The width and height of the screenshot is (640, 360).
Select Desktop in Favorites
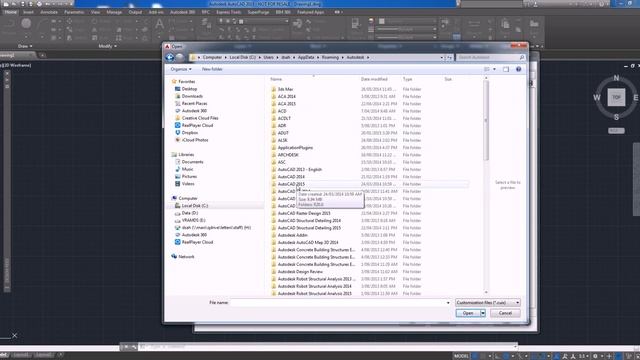[x=189, y=89]
